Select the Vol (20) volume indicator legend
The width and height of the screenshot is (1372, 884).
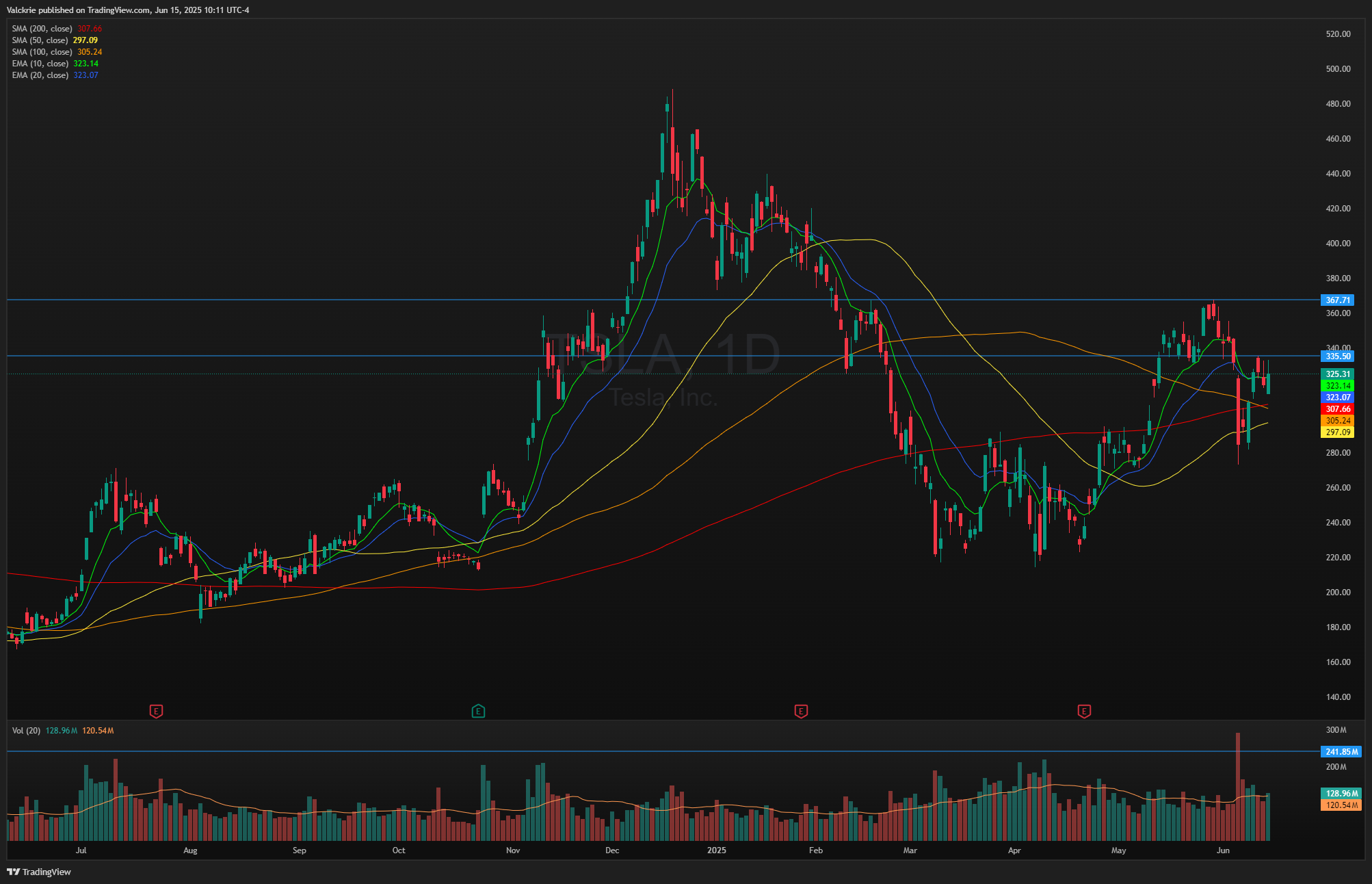click(x=63, y=731)
